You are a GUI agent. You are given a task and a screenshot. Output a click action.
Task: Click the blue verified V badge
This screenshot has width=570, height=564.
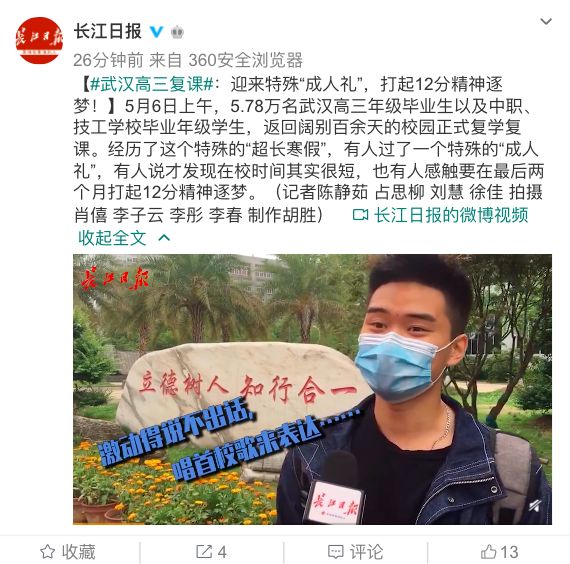click(x=157, y=32)
